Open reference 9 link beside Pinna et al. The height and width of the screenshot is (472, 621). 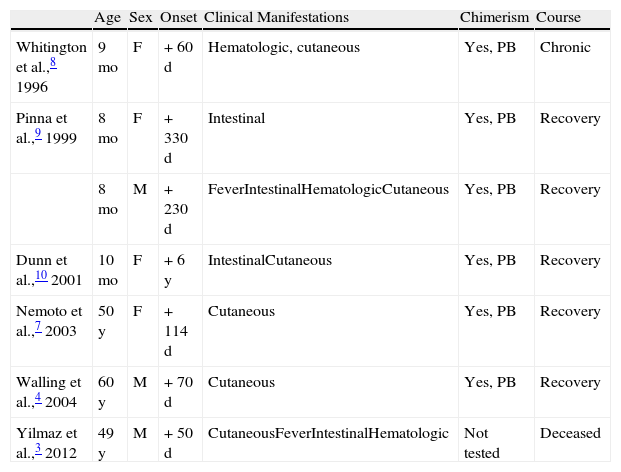(x=36, y=131)
